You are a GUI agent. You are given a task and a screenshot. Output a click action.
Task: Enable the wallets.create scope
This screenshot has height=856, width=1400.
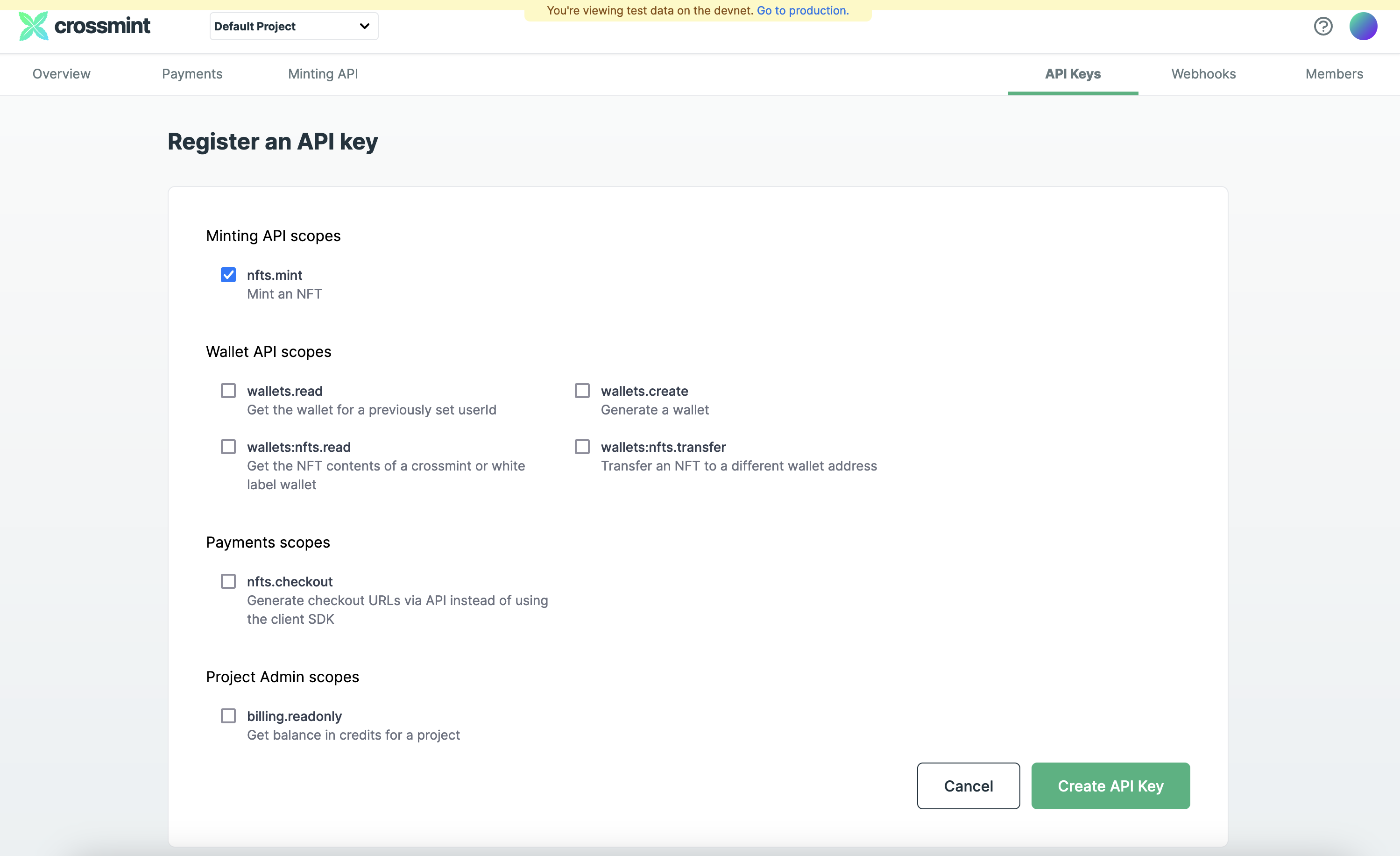(582, 391)
